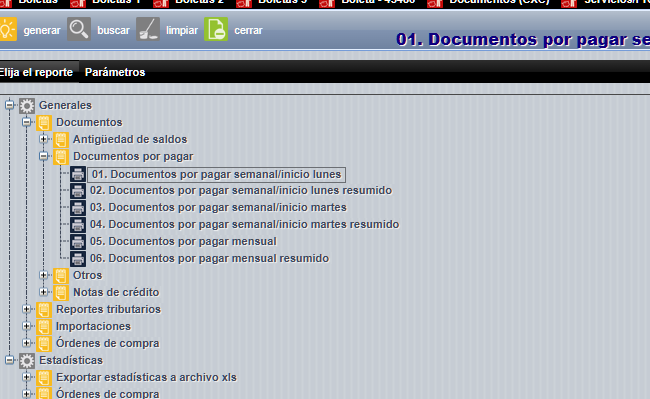This screenshot has width=650, height=399.
Task: Click printer icon of report 02 lunes resumido
Action: (x=78, y=191)
